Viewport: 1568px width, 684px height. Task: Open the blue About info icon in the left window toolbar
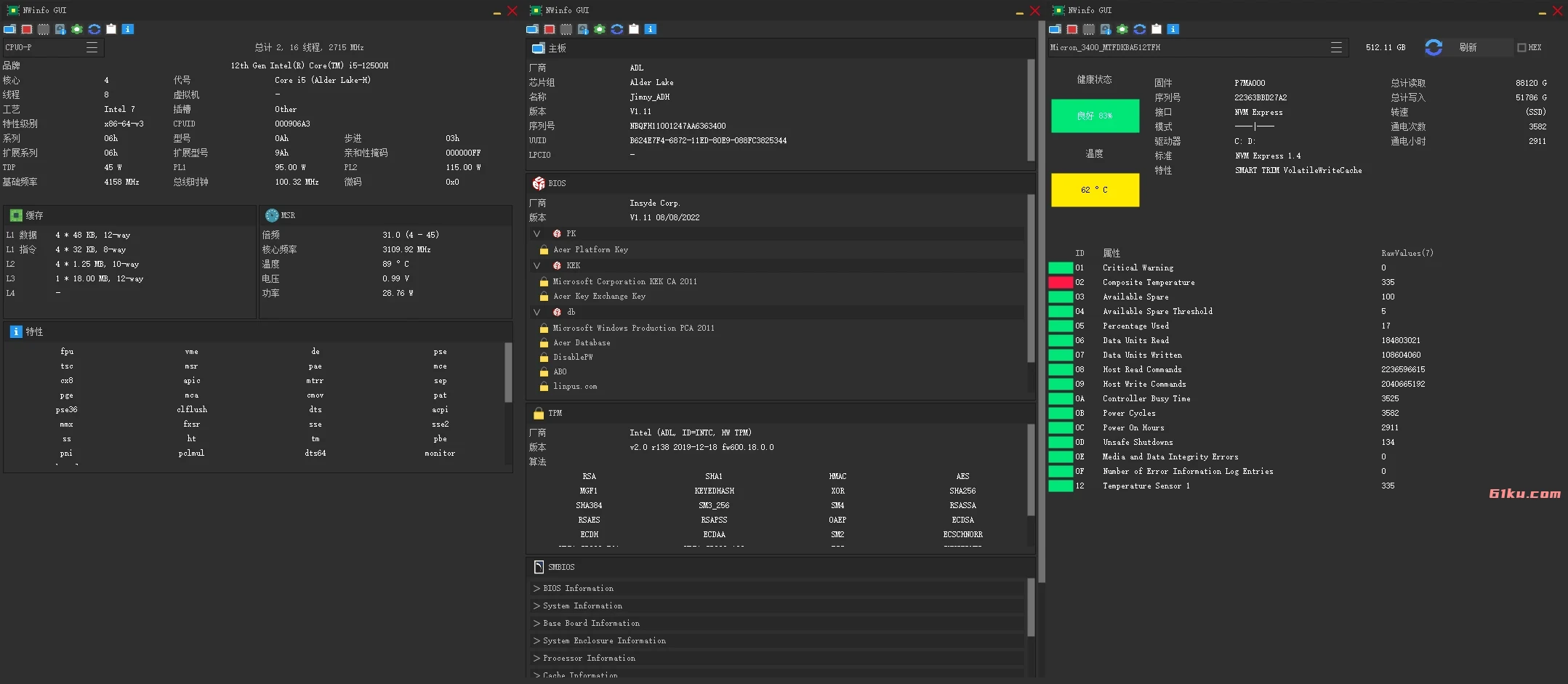point(128,29)
